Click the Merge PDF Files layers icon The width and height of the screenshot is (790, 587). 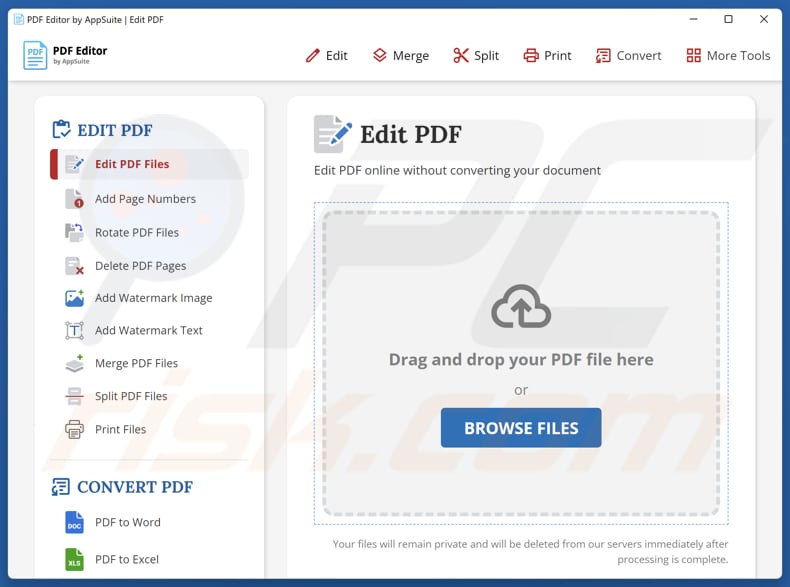tap(74, 364)
